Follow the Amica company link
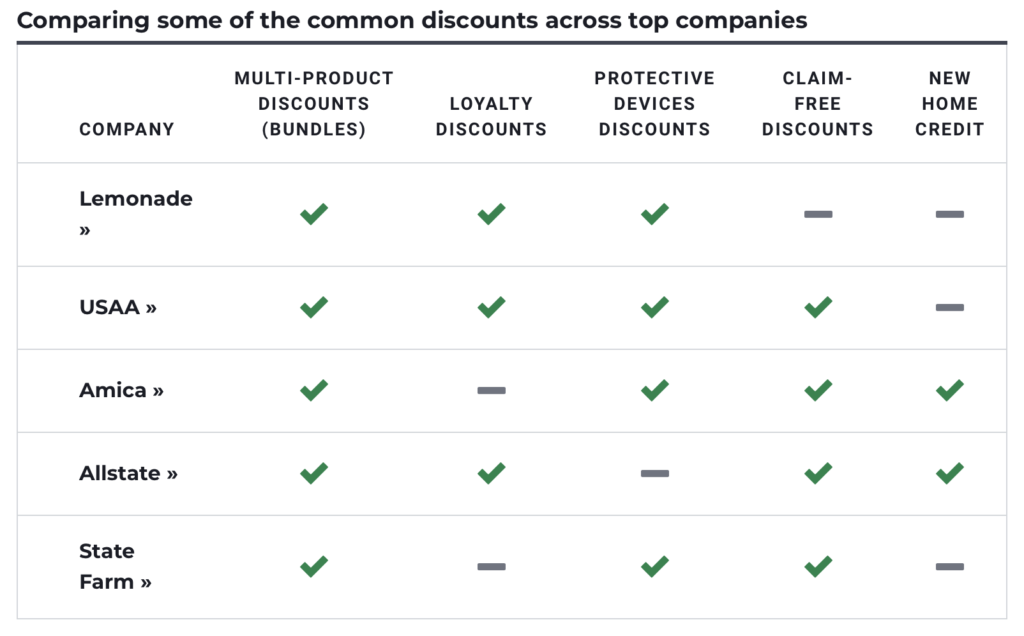Image resolution: width=1024 pixels, height=636 pixels. click(x=121, y=390)
